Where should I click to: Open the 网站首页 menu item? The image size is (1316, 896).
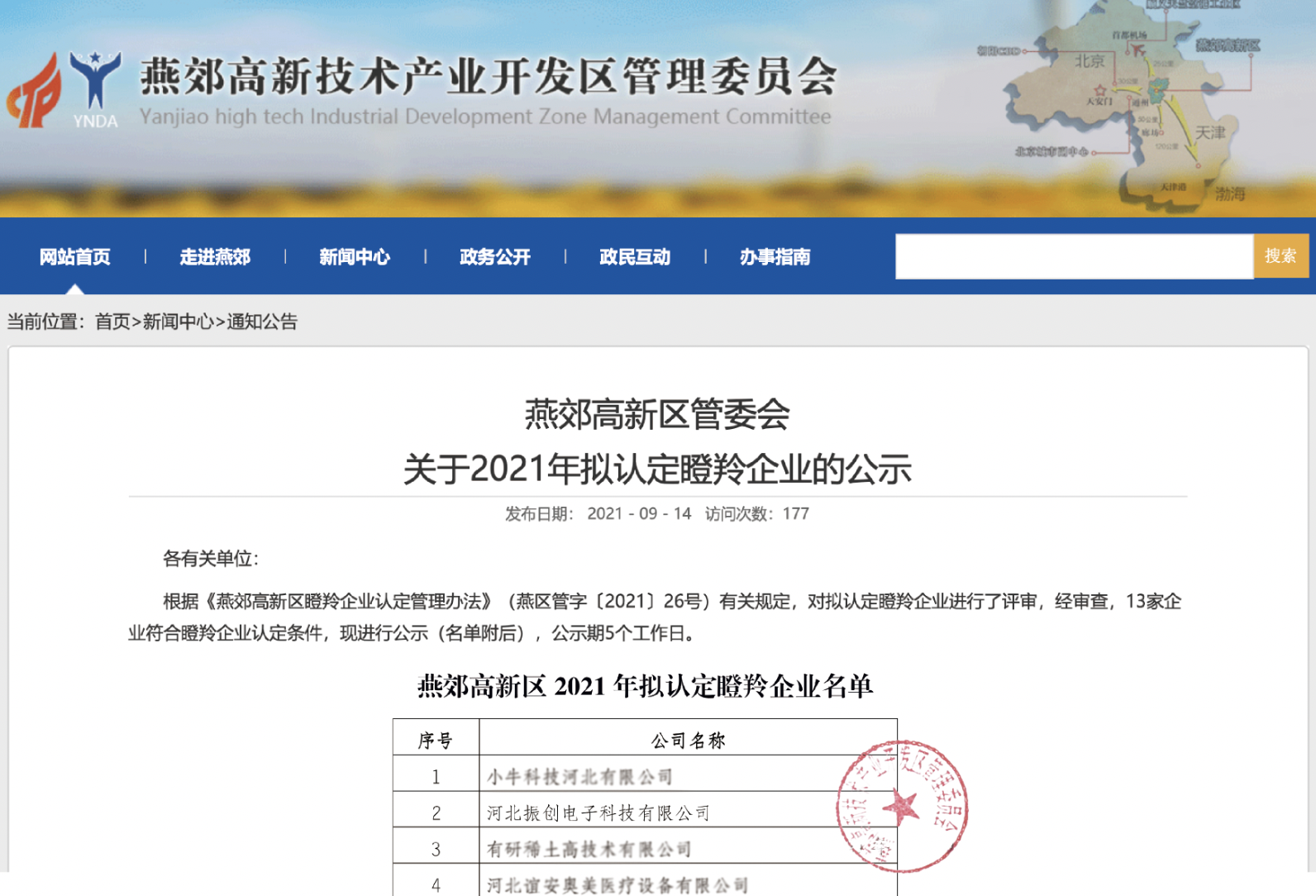(74, 257)
